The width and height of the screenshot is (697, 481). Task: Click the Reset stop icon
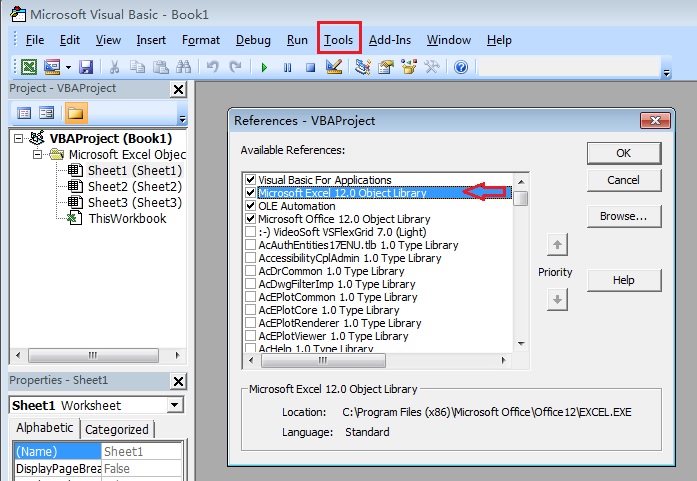tap(310, 68)
